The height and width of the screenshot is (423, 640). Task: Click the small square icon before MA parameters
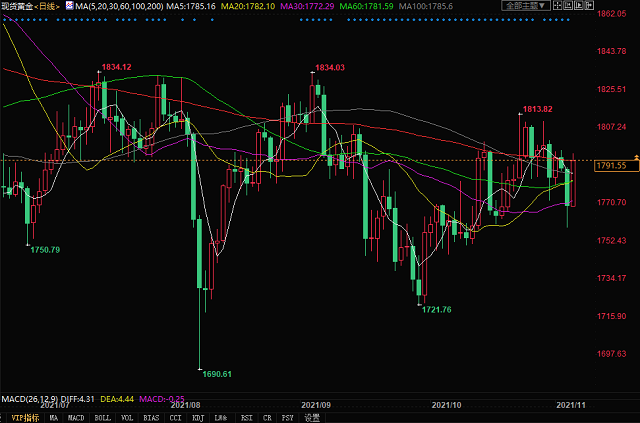click(68, 6)
